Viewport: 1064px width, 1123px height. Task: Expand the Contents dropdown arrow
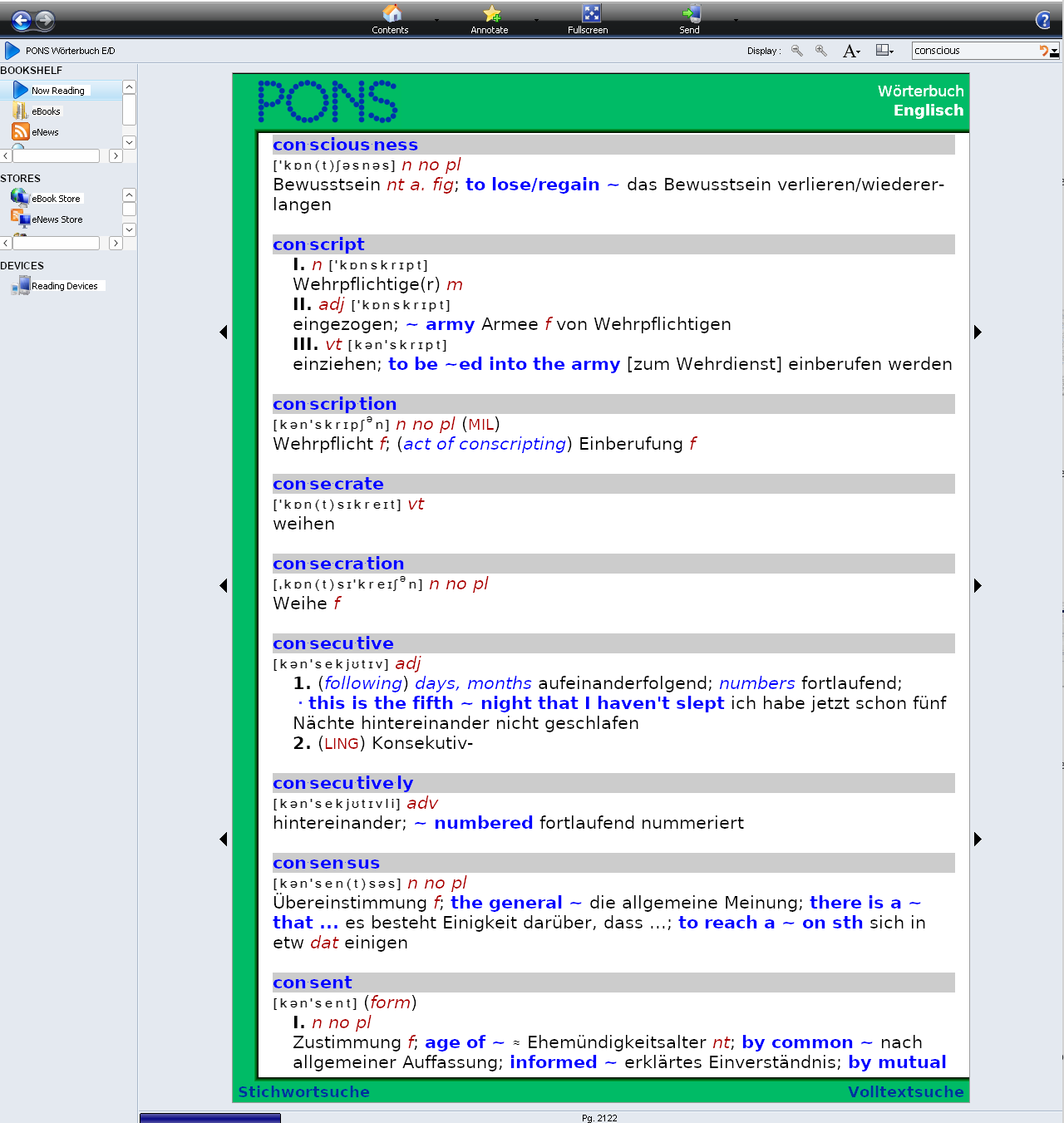(x=436, y=20)
